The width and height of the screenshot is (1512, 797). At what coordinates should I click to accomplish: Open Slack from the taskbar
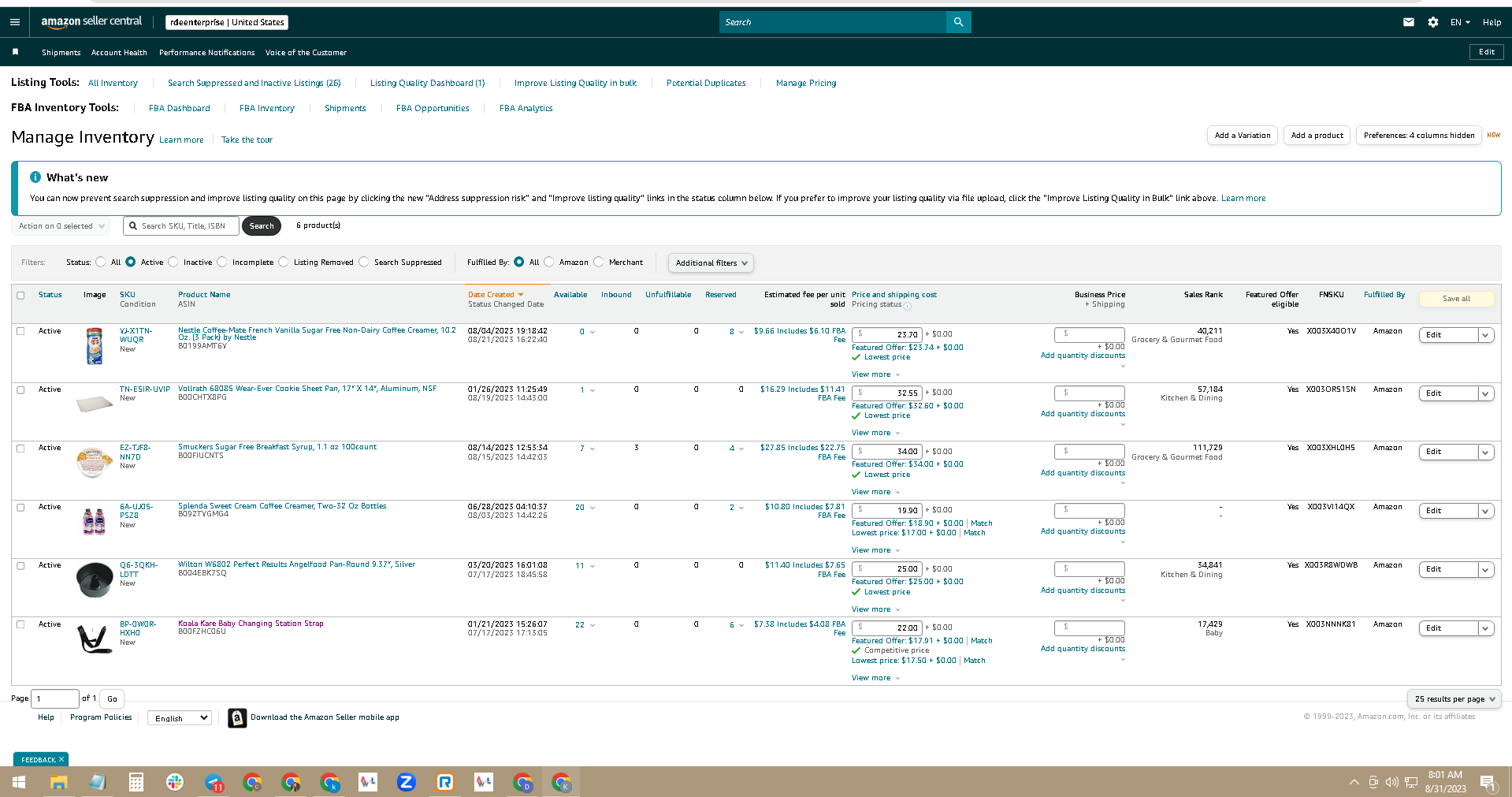click(175, 782)
